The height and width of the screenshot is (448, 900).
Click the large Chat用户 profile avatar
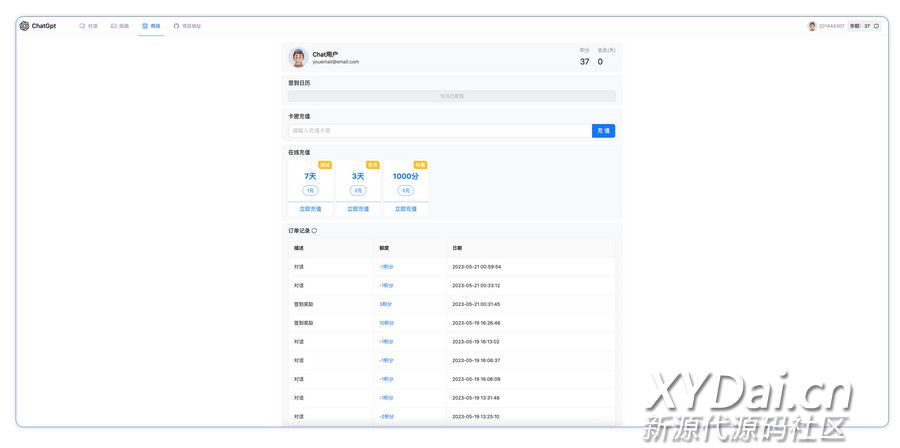[x=298, y=57]
